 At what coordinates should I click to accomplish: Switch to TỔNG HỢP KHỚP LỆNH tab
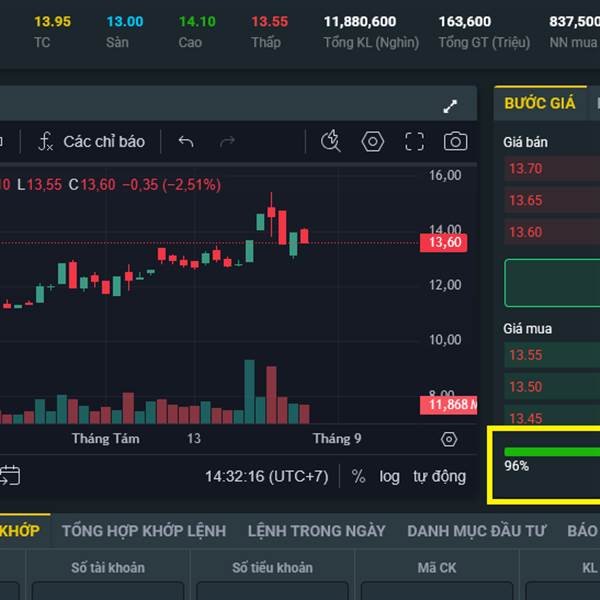click(x=144, y=531)
